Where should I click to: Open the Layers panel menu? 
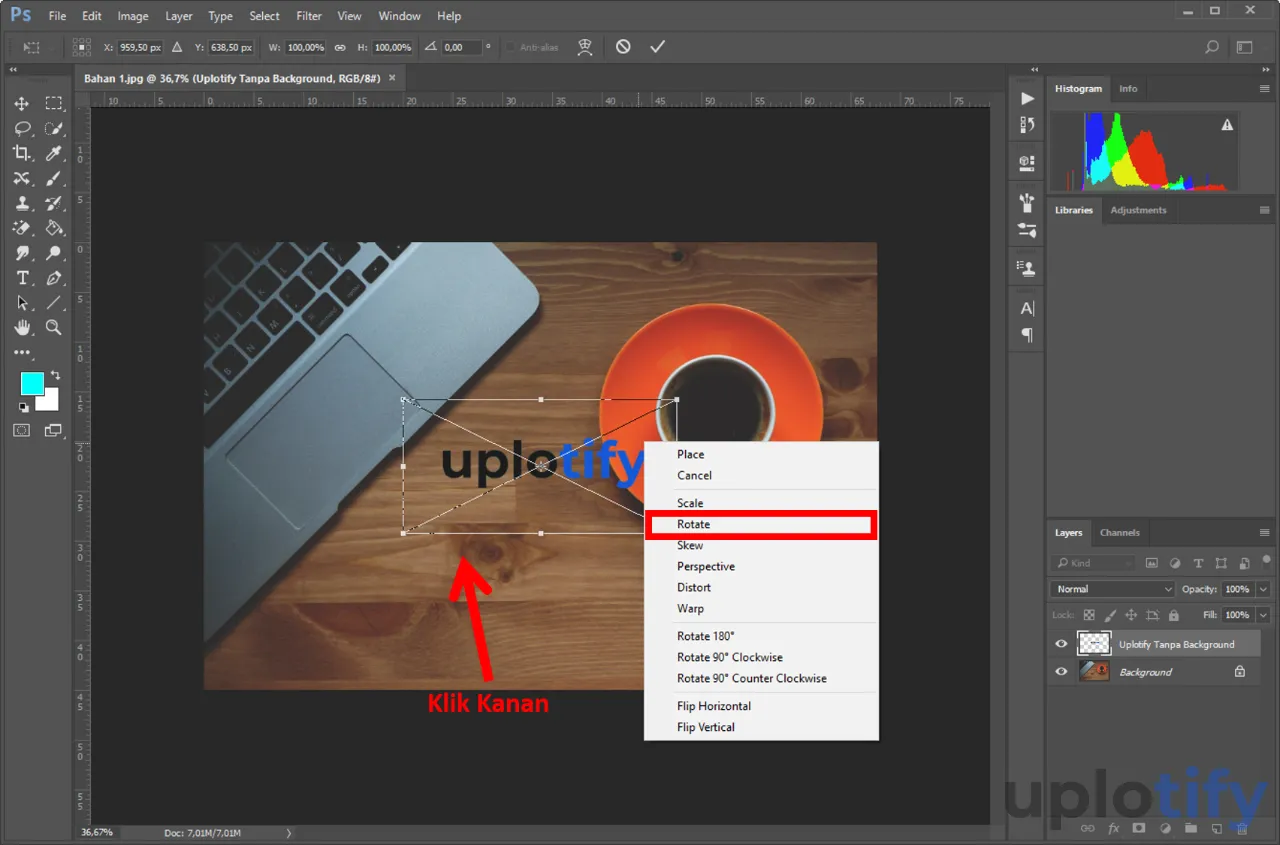coord(1264,533)
